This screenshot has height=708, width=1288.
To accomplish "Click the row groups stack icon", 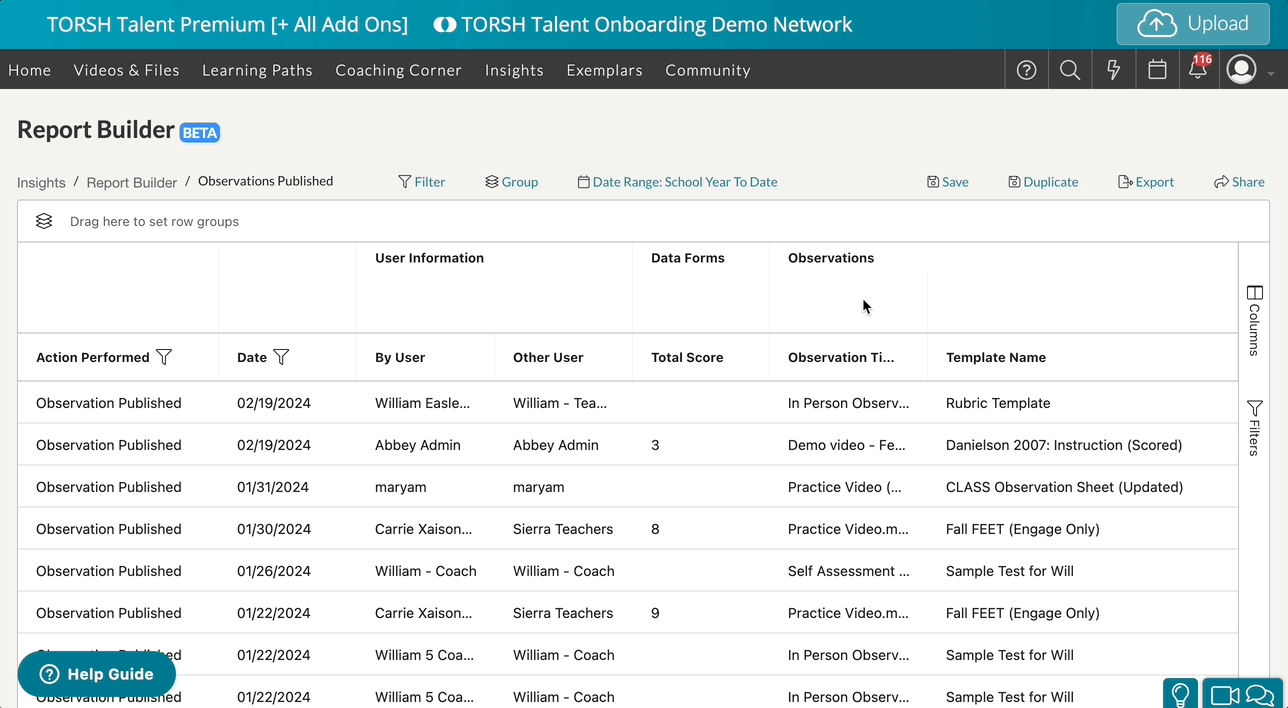I will pos(44,221).
